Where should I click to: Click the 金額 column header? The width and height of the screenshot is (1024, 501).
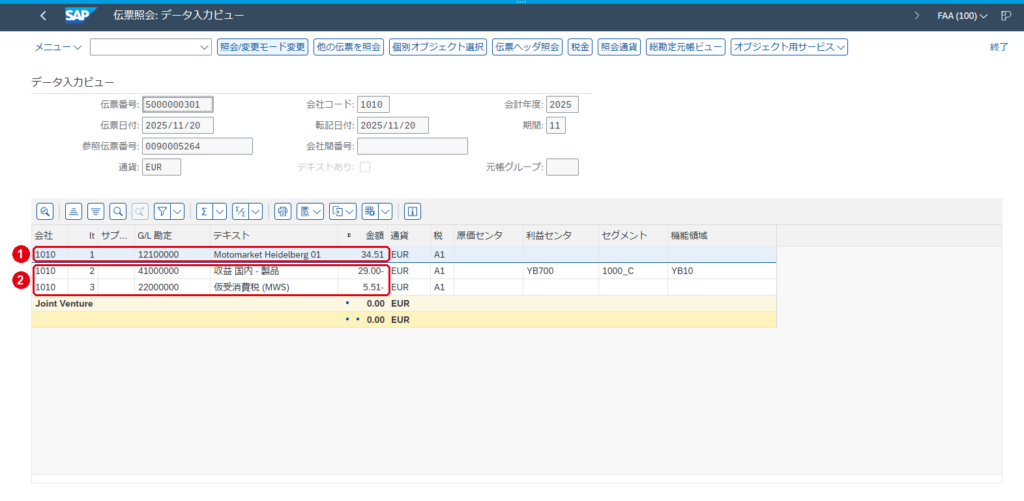[363, 235]
